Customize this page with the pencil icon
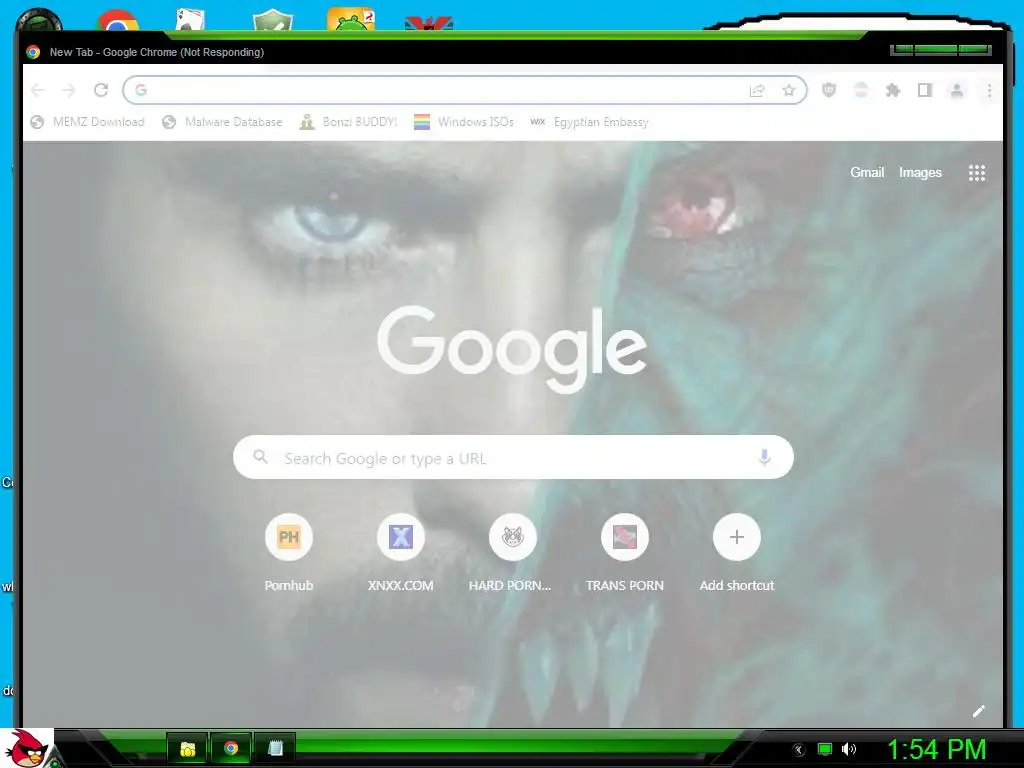 click(x=978, y=711)
